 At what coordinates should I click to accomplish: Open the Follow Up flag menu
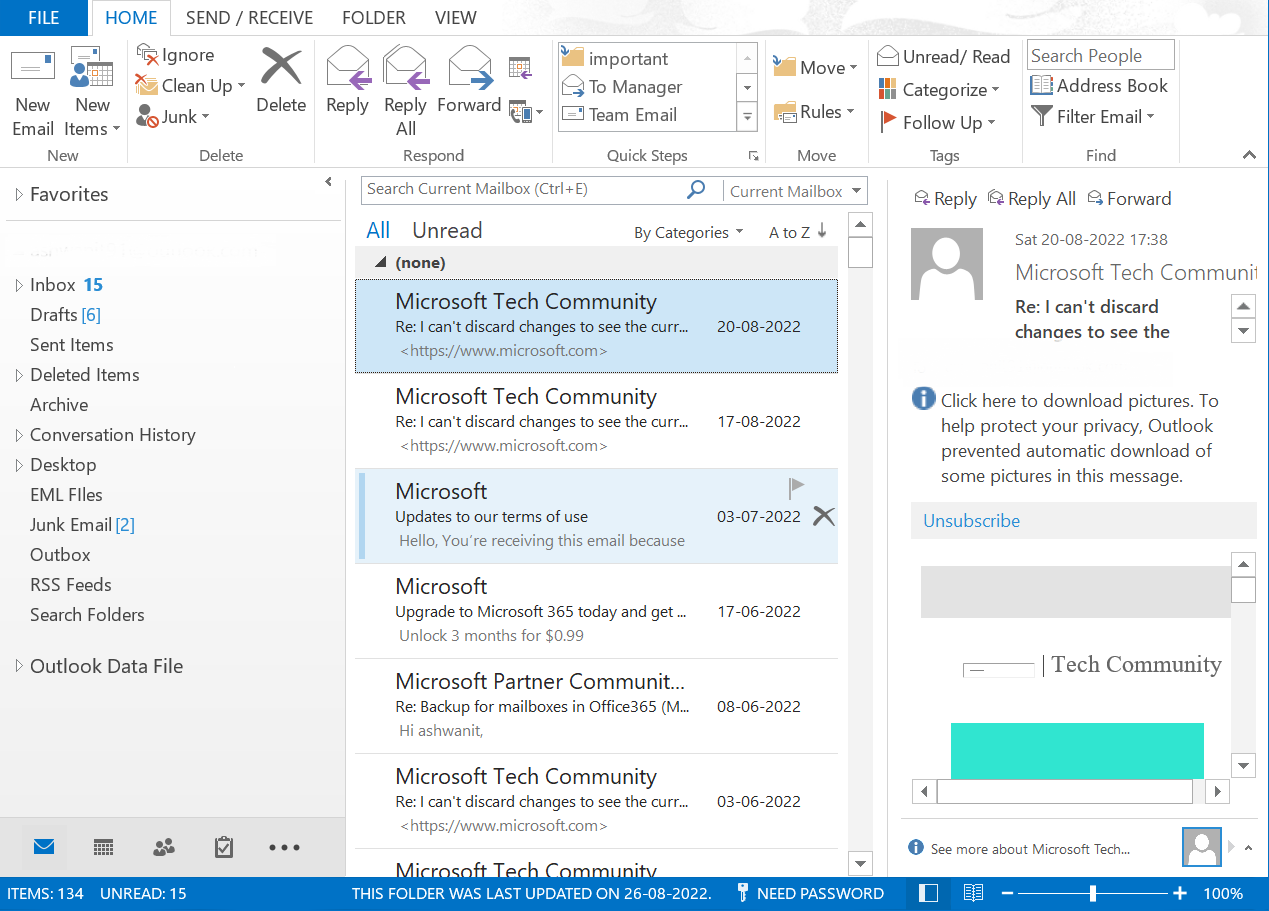(x=937, y=123)
